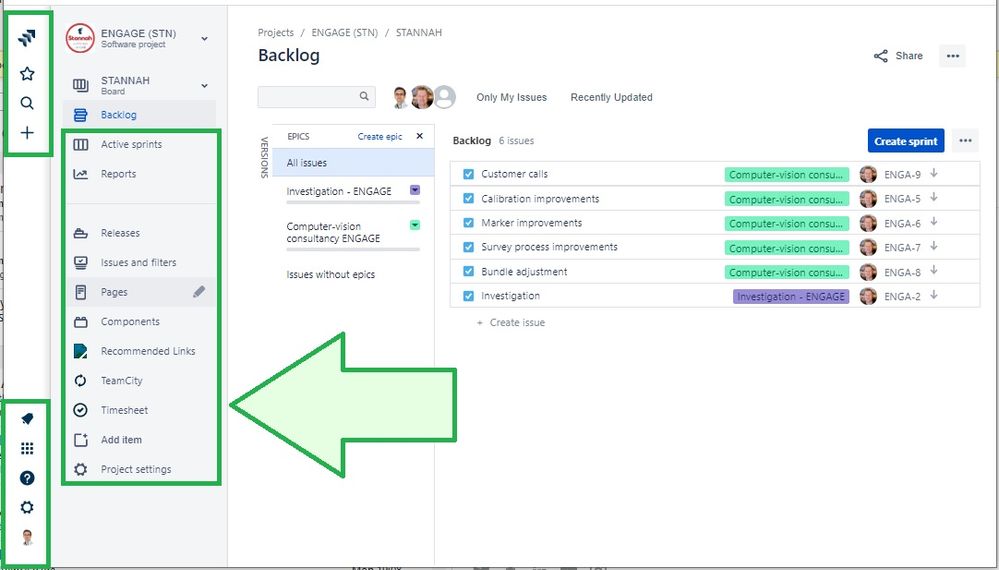Open Jira settings gear in global sidebar

point(27,508)
